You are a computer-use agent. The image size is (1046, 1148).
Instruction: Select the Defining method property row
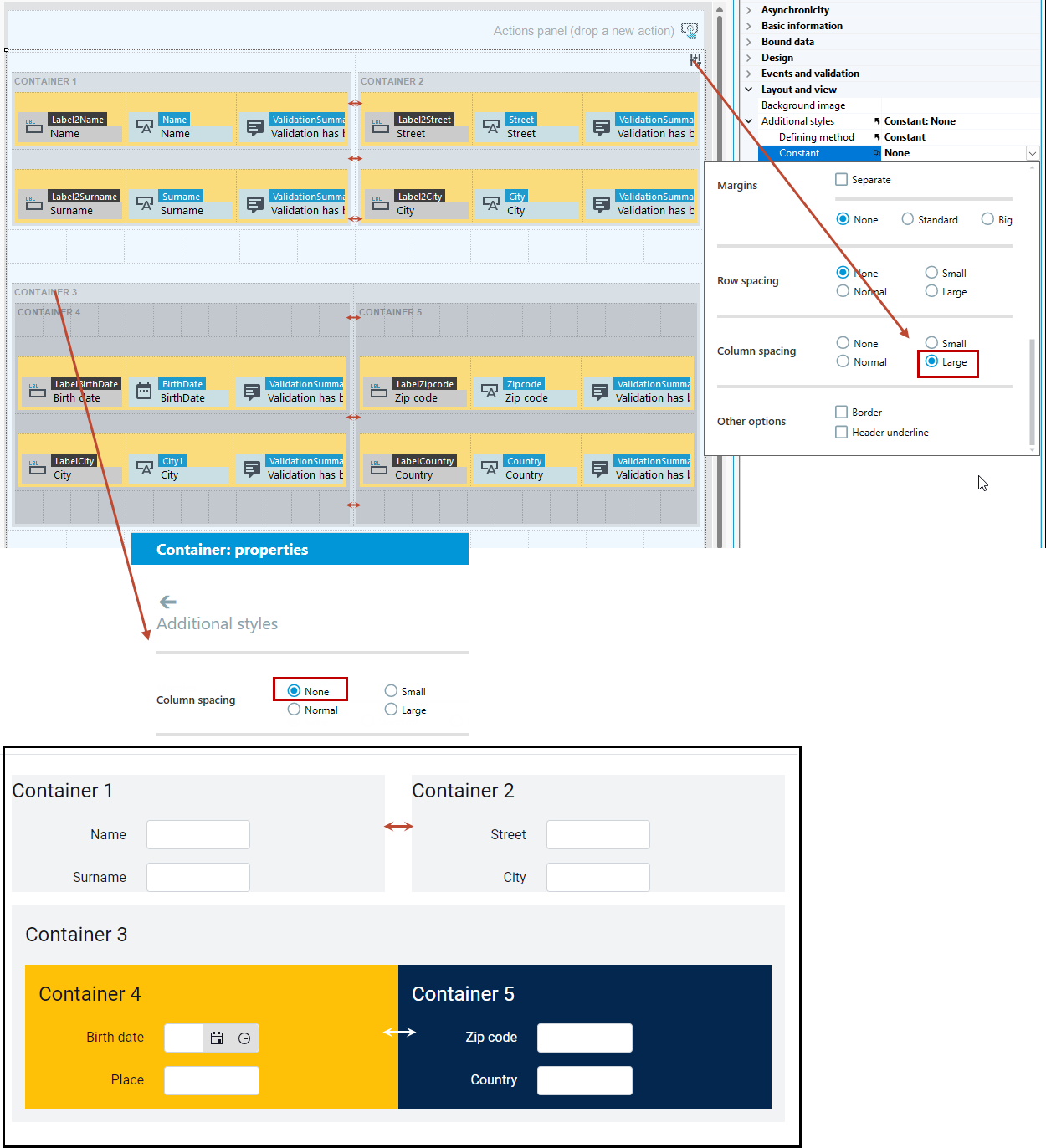899,137
